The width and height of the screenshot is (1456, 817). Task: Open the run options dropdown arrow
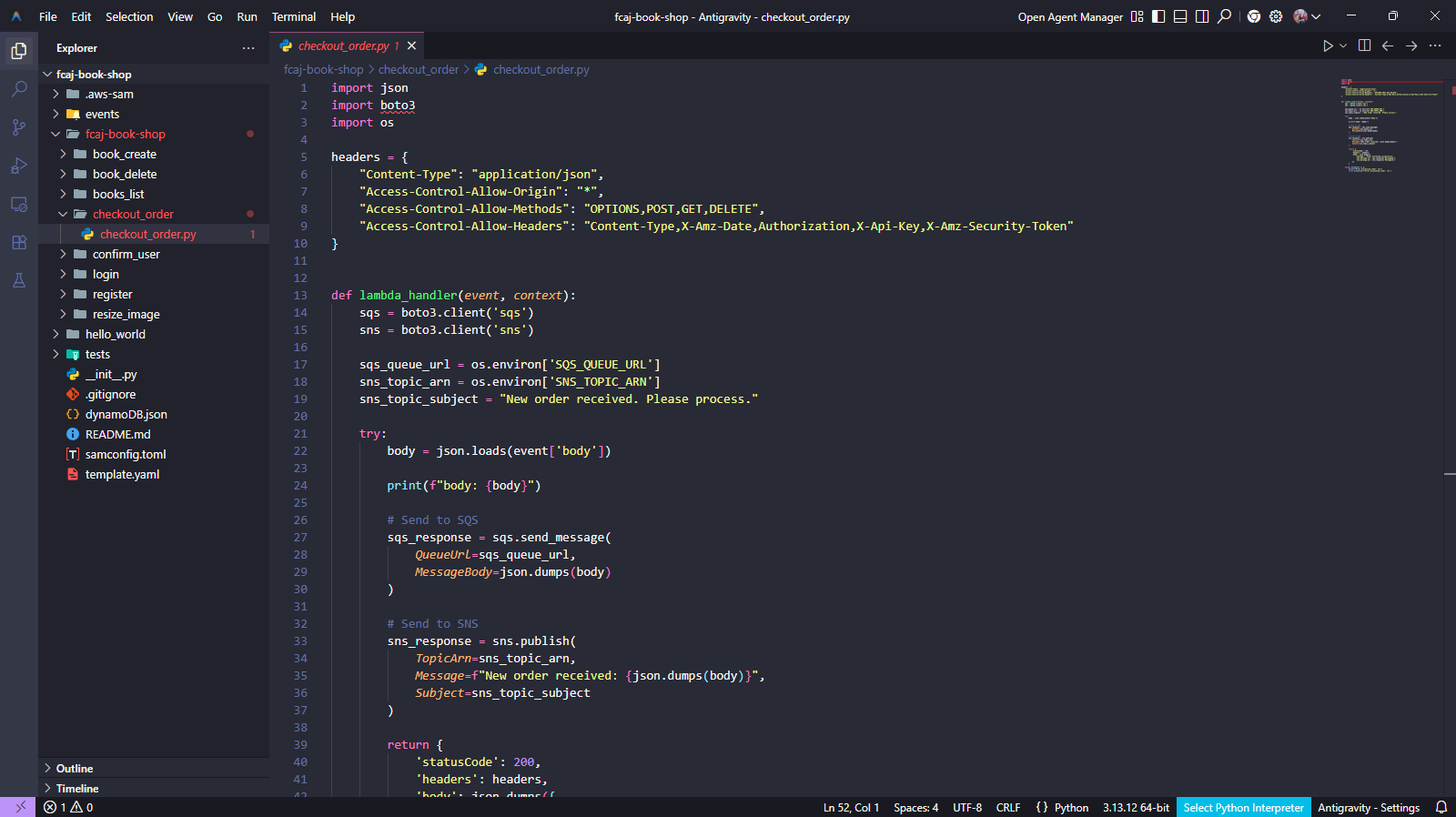point(1343,45)
